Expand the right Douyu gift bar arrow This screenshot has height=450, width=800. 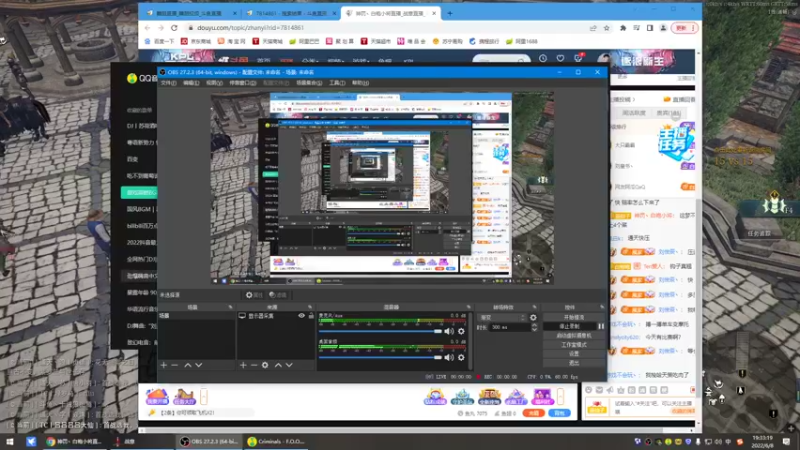pyautogui.click(x=560, y=396)
